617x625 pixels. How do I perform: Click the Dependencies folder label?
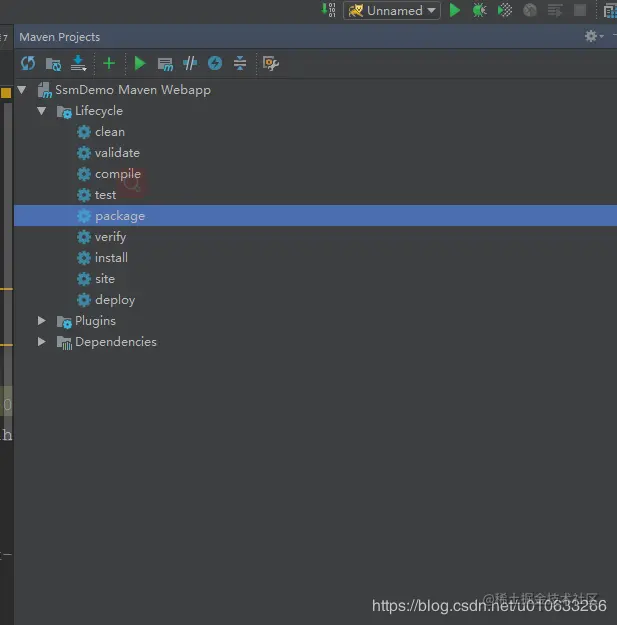(116, 342)
